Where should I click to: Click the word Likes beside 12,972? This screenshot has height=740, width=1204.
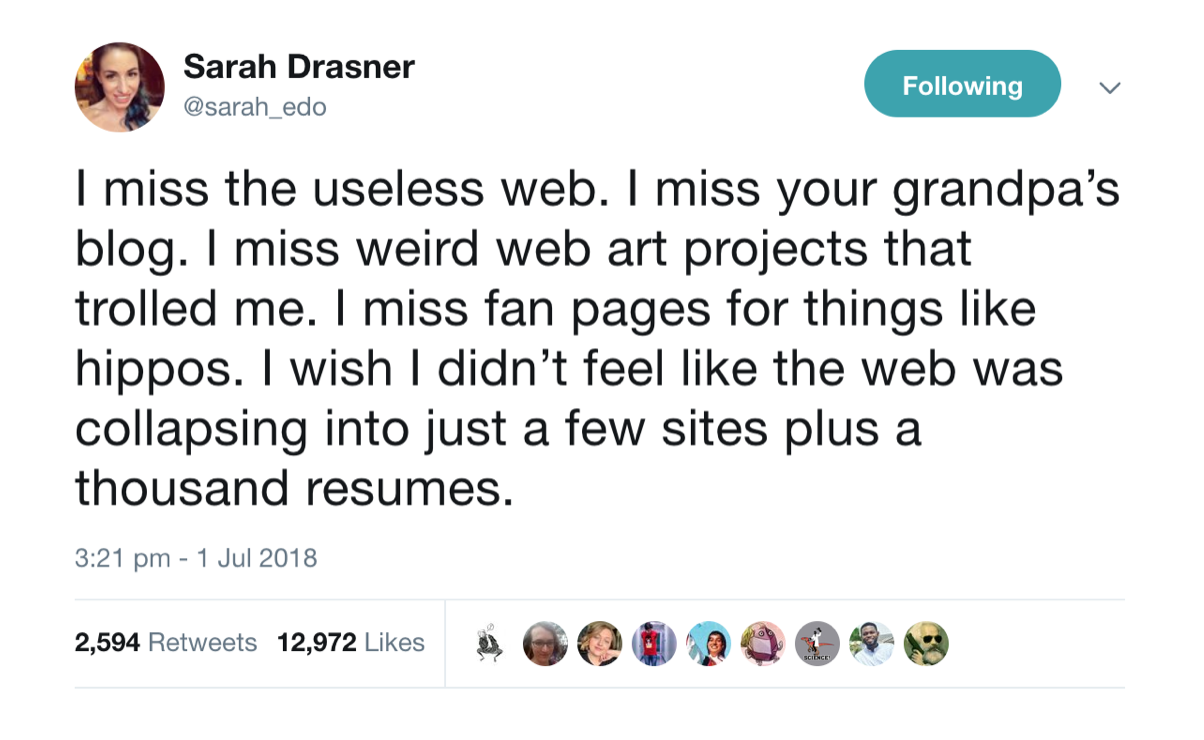(394, 642)
